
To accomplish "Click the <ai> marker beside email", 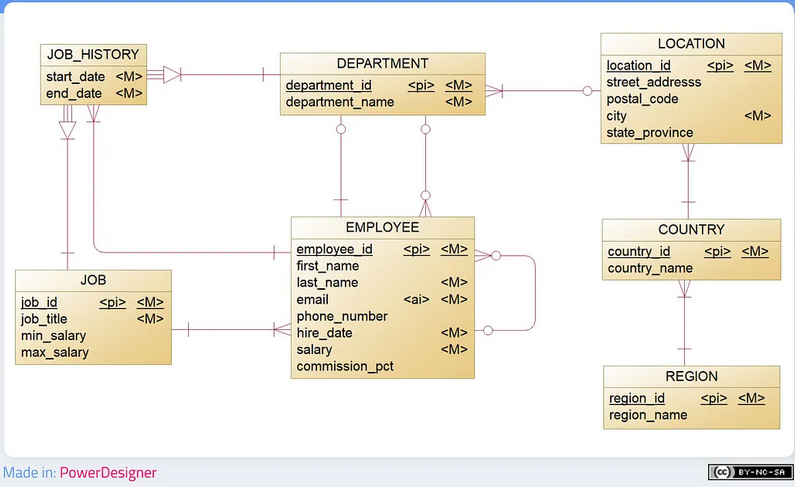I will point(416,299).
